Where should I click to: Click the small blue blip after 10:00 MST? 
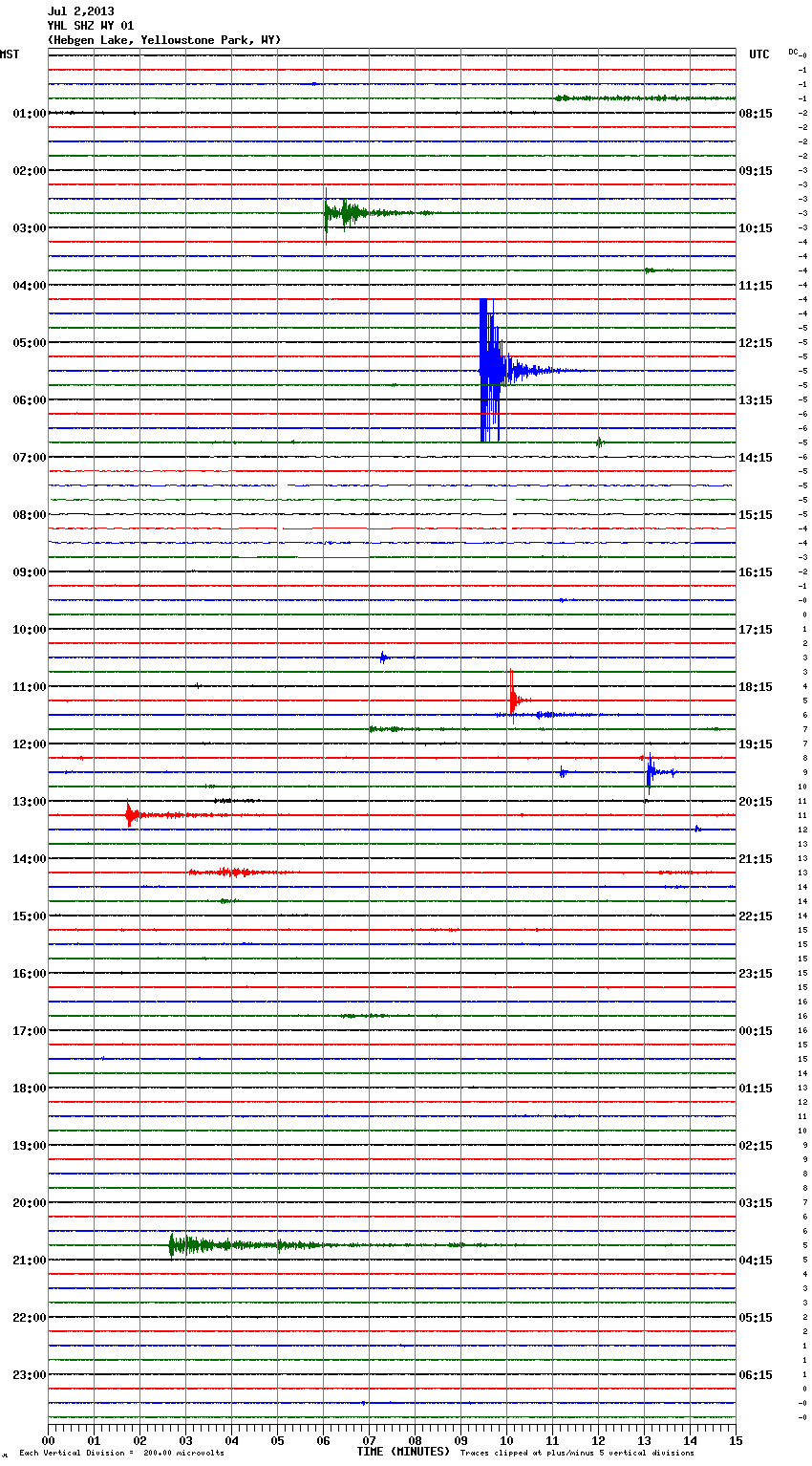point(383,658)
